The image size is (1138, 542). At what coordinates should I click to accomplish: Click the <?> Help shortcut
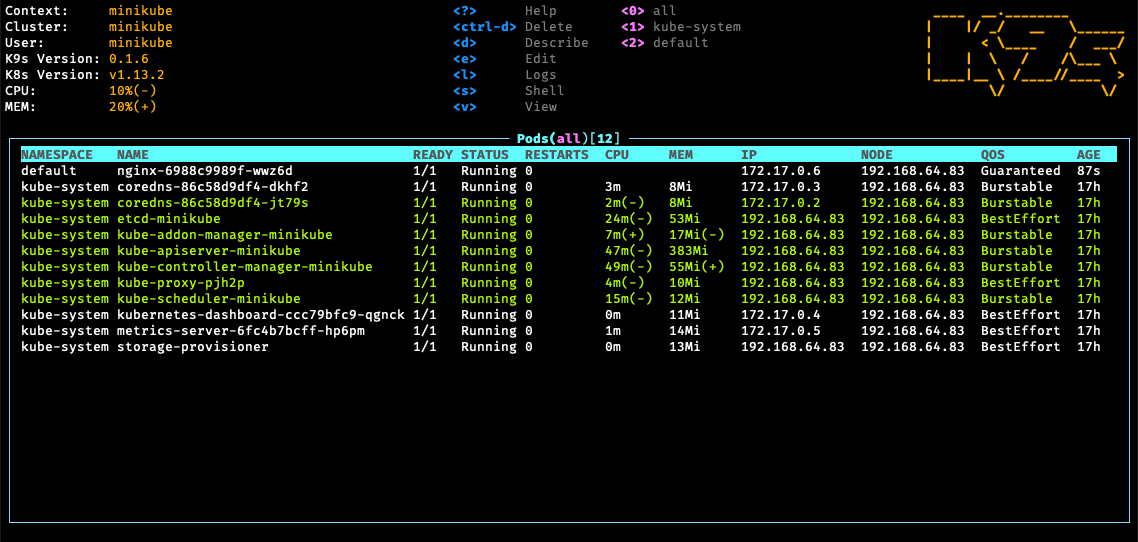(505, 11)
